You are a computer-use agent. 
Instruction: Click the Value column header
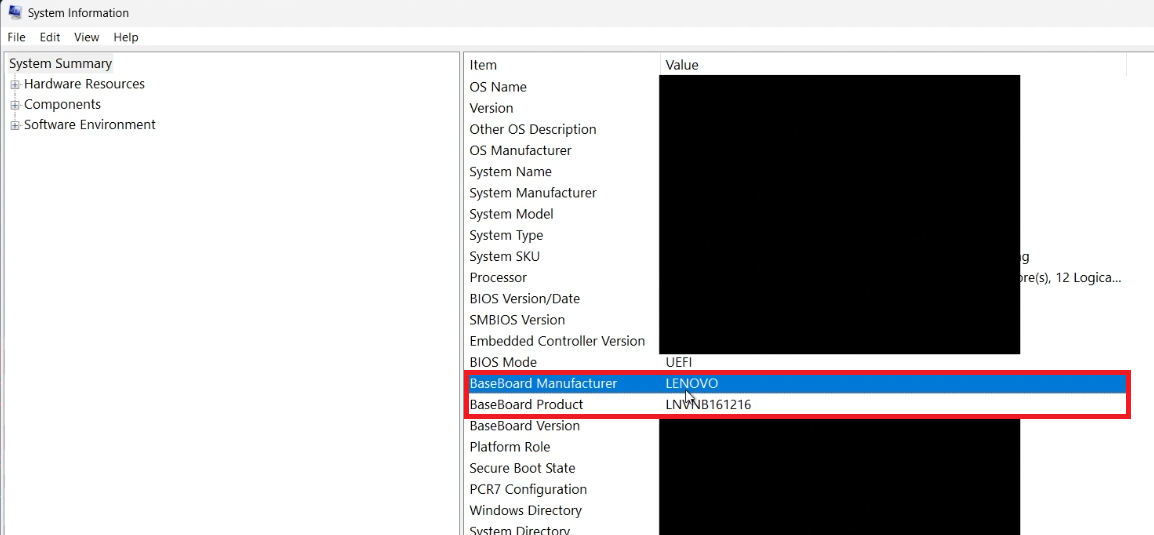point(893,65)
